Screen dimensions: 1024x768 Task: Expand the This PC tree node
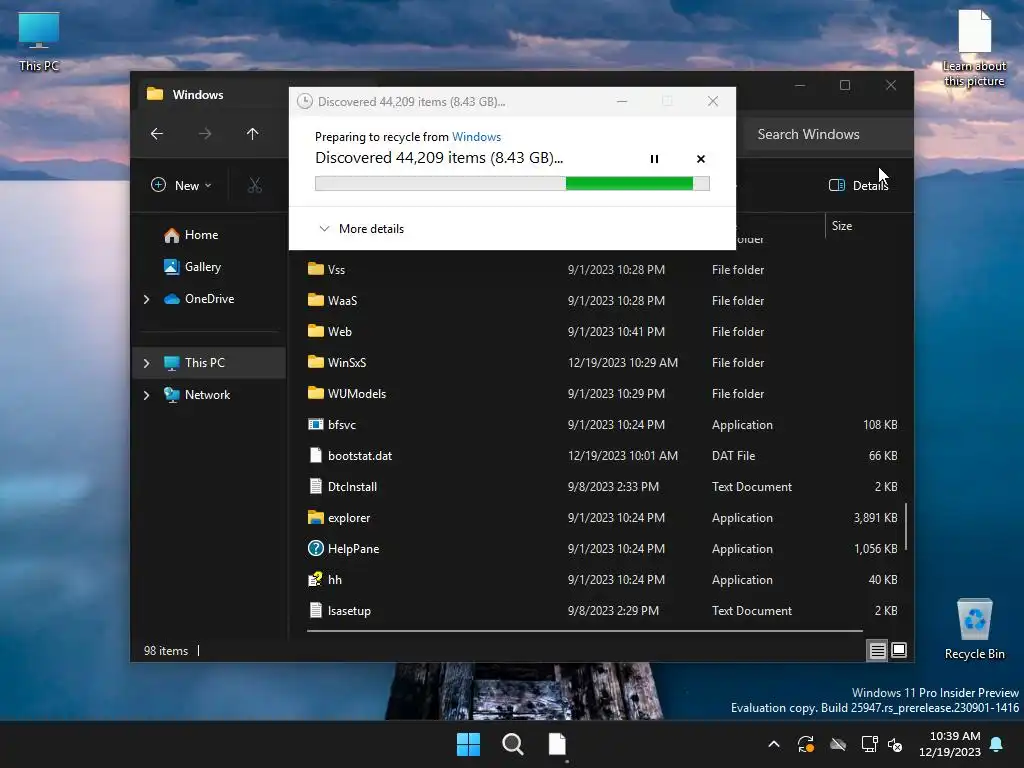(x=146, y=363)
